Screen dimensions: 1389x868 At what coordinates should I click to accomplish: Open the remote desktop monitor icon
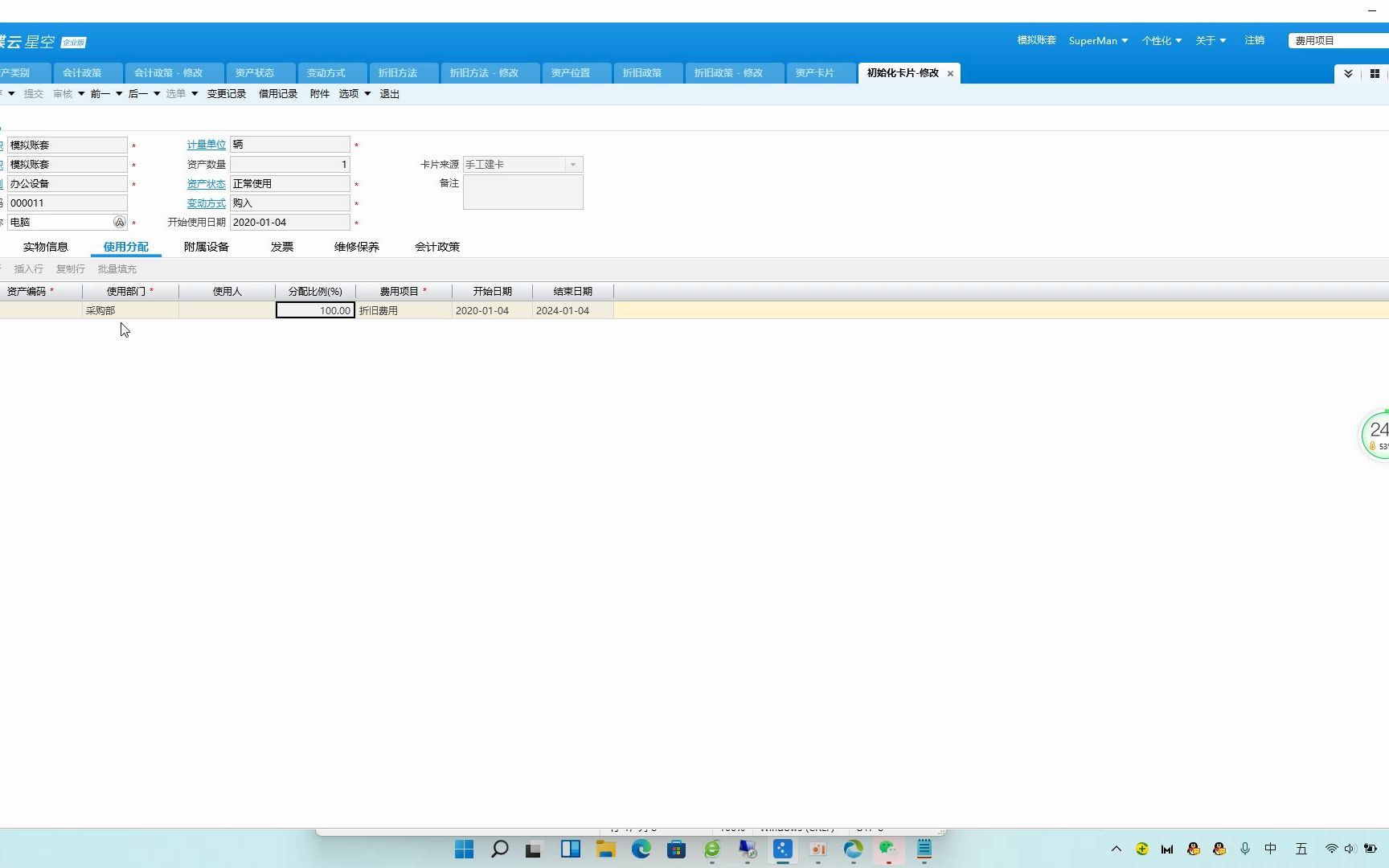[748, 849]
